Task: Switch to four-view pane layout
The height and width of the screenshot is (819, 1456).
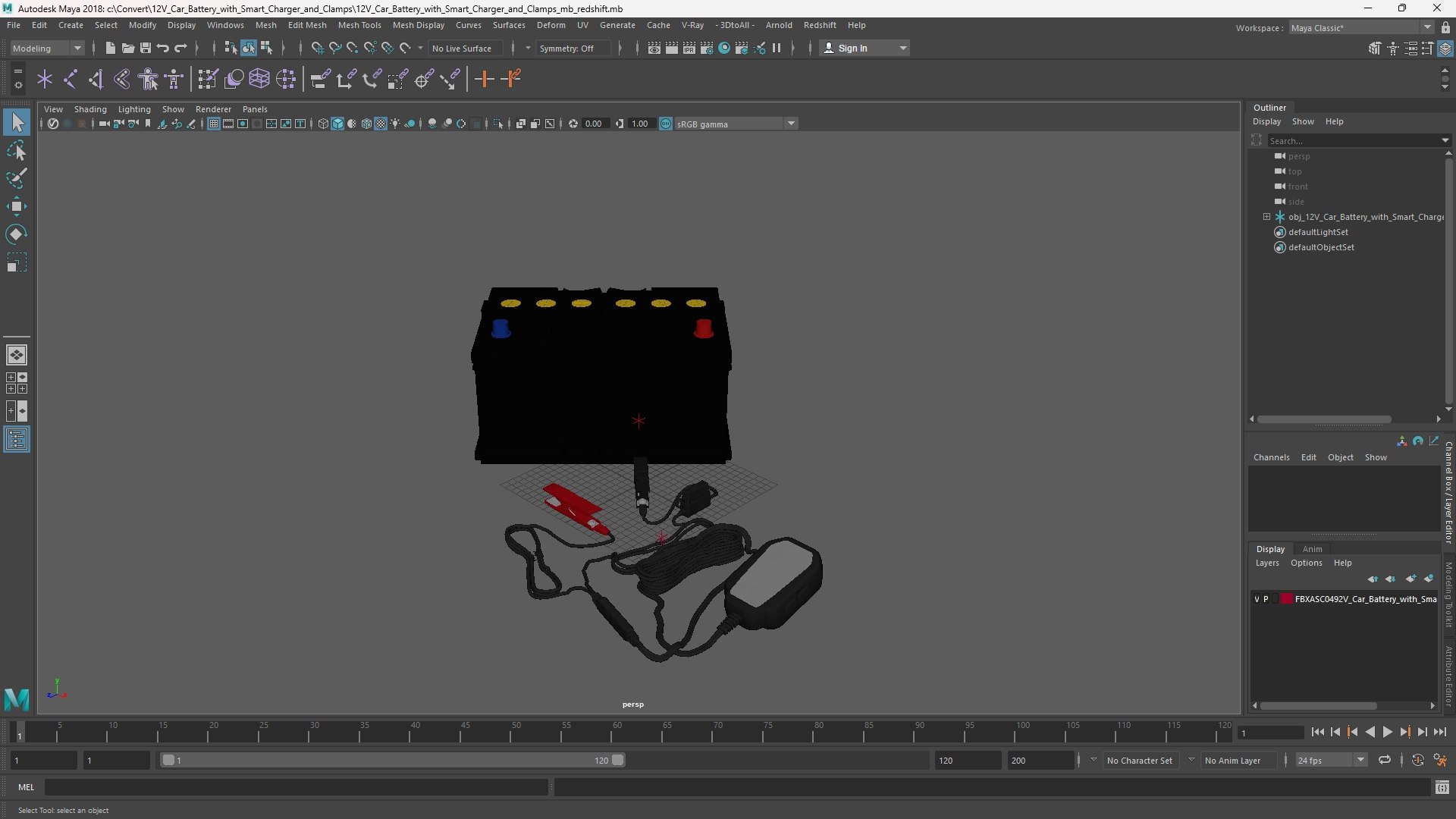Action: coord(17,383)
